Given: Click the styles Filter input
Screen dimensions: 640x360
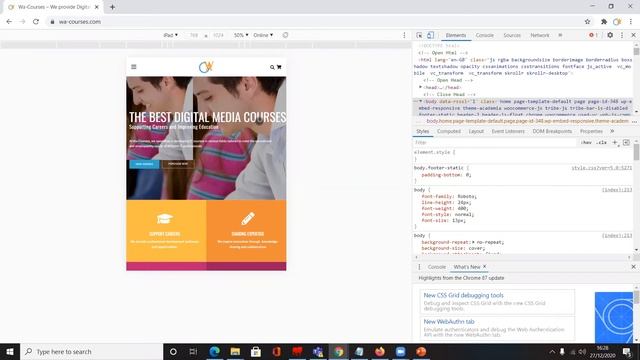Looking at the screenshot, I should [494, 142].
